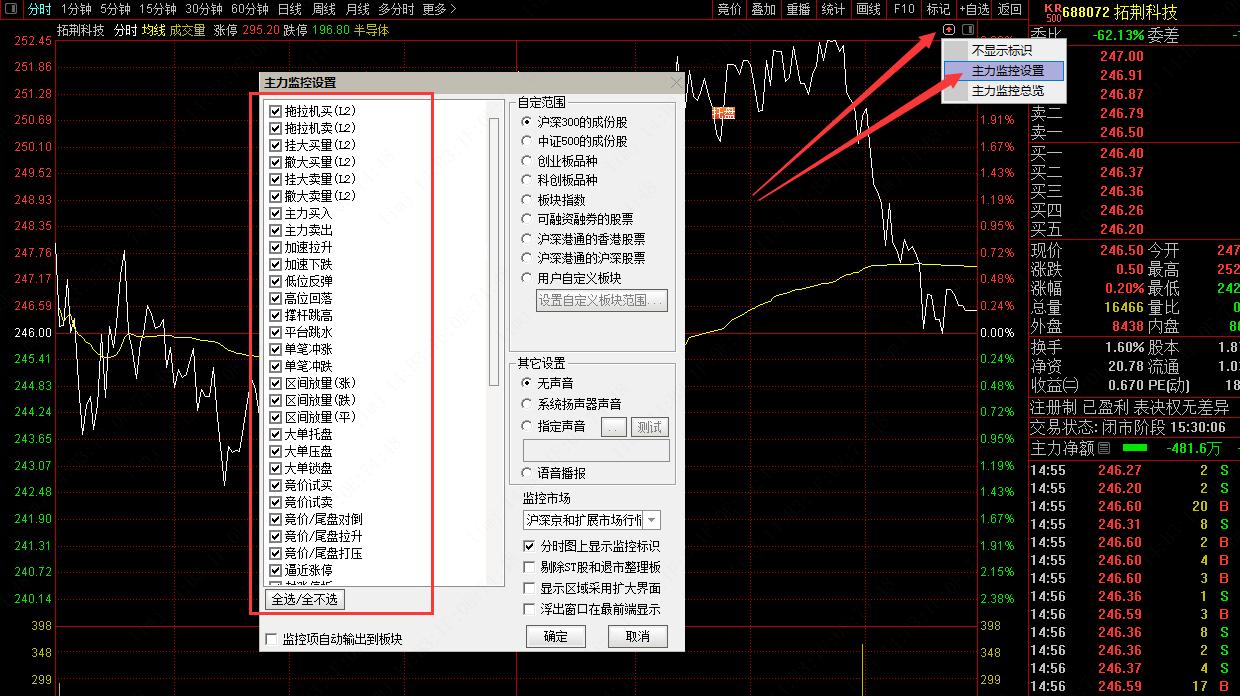Click the red monitor marker icon above chart
This screenshot has height=696, width=1240.
point(949,30)
